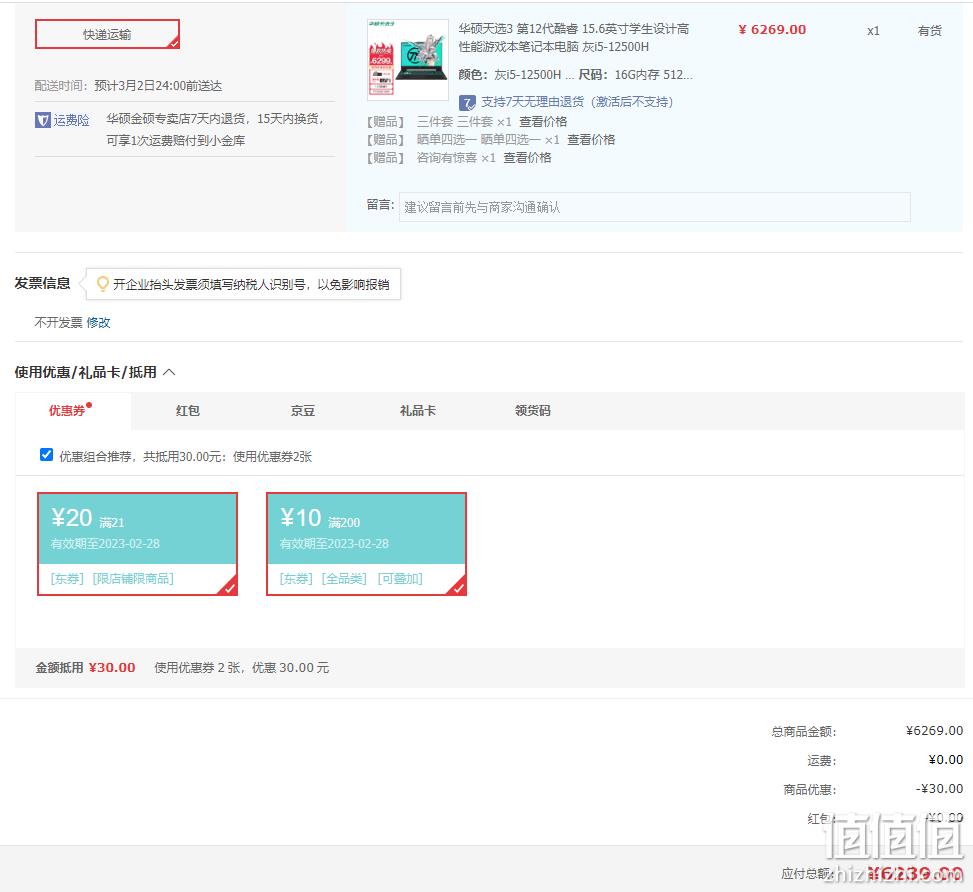Image resolution: width=973 pixels, height=892 pixels.
Task: Focus the 留言 message input field
Action: click(x=655, y=207)
